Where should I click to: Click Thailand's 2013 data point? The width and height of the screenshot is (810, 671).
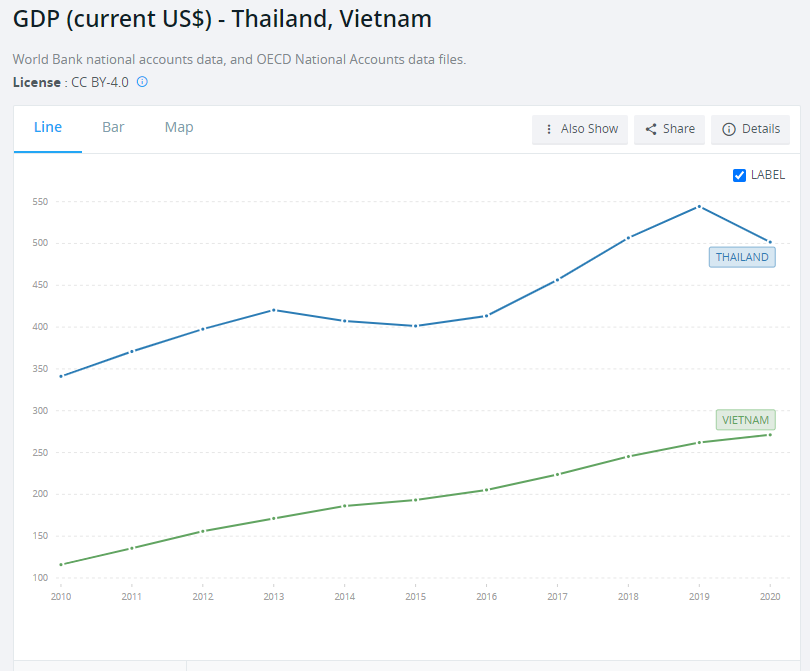tap(274, 310)
